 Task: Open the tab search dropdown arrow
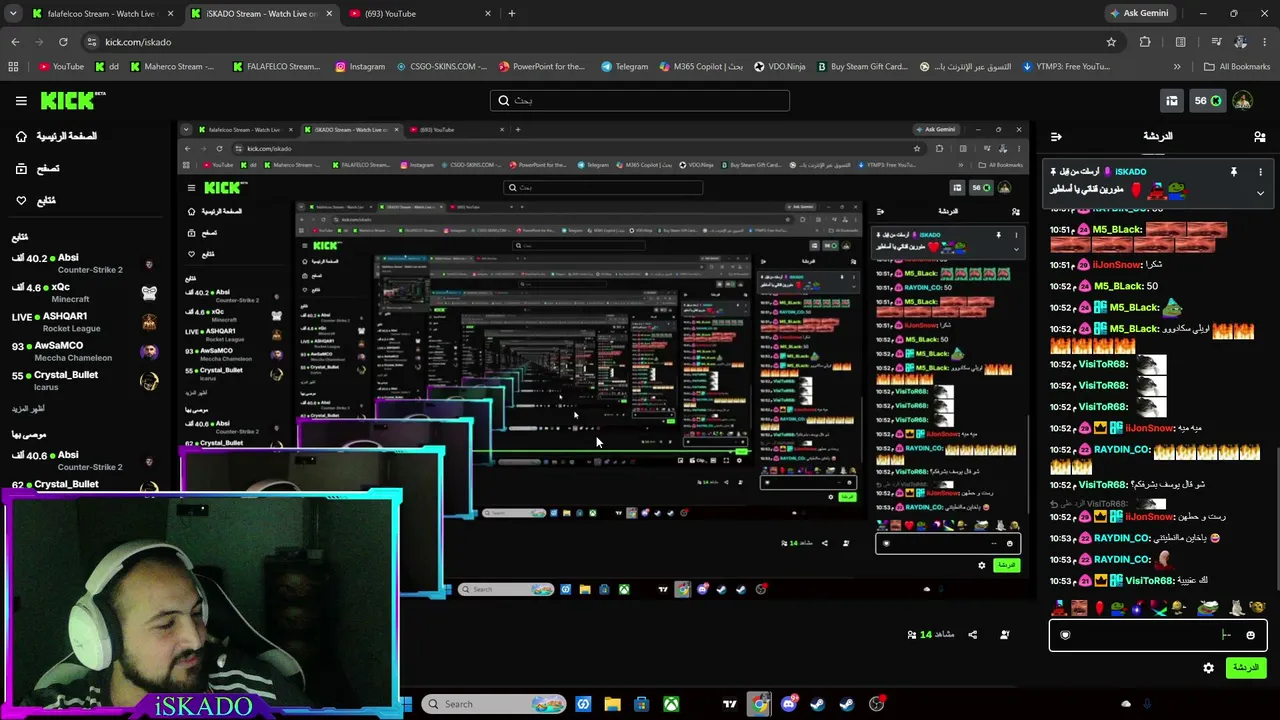[13, 14]
